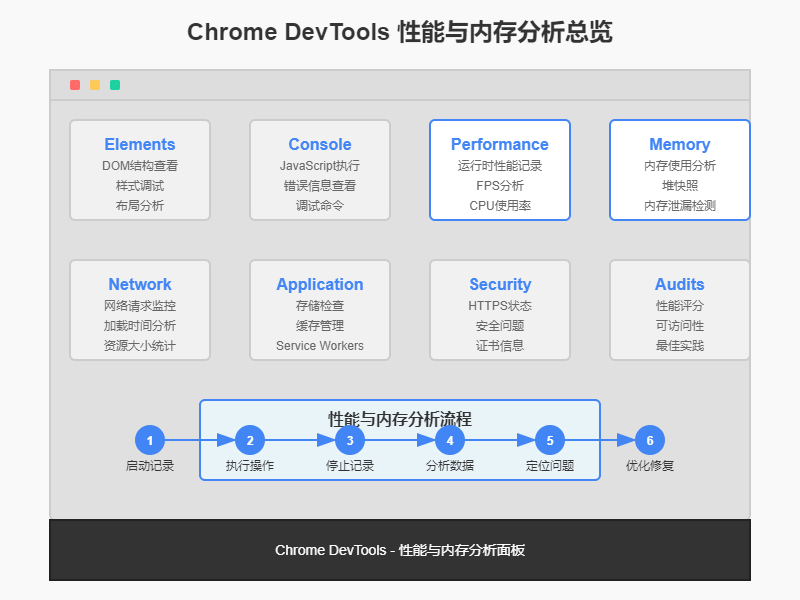Click the 分析数据 step label
The width and height of the screenshot is (800, 600).
[450, 465]
